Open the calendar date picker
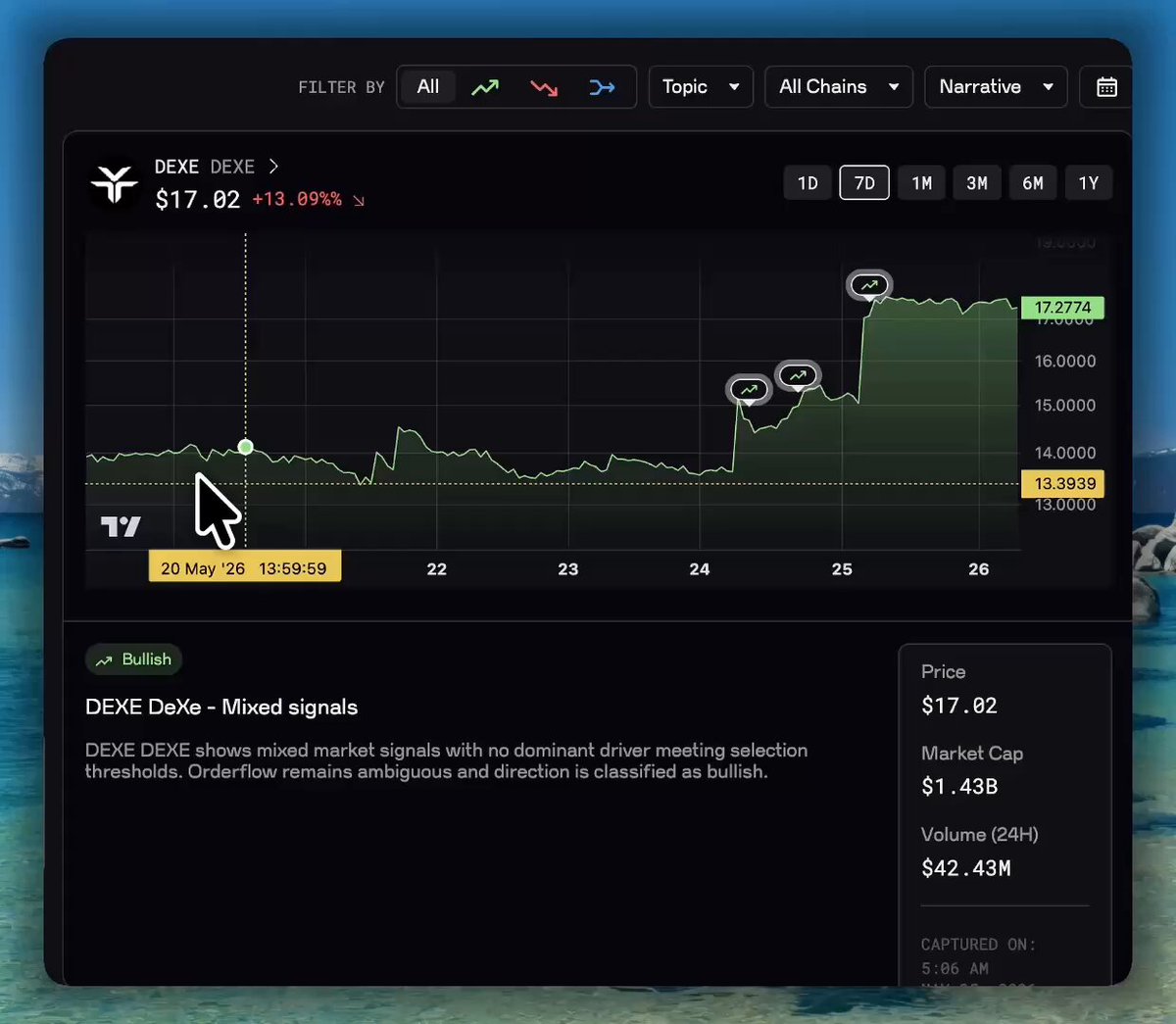Screen dimensions: 1176x1024 point(1106,87)
